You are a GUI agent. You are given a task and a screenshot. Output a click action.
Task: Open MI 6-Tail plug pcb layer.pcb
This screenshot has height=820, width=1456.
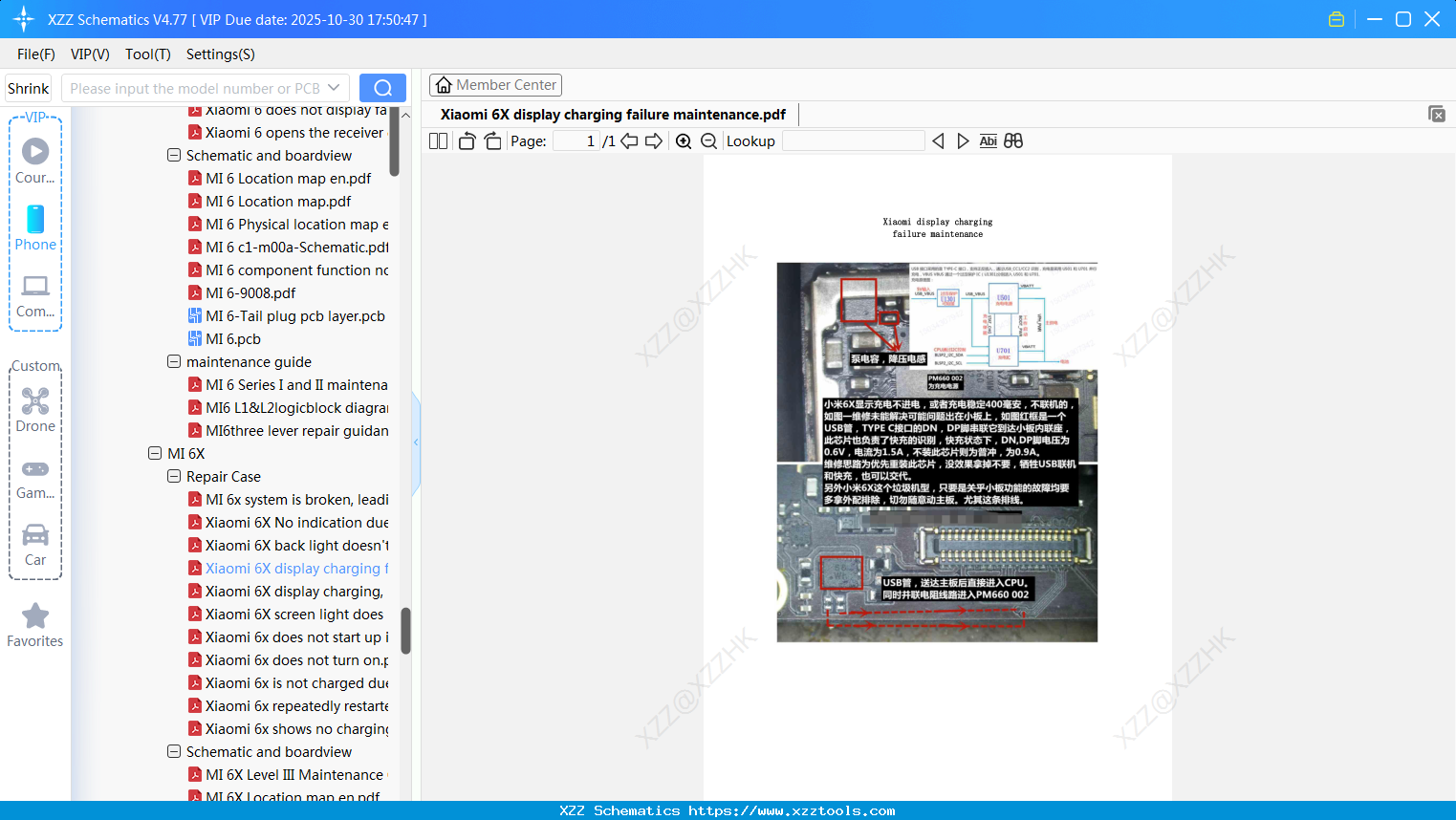pos(288,316)
